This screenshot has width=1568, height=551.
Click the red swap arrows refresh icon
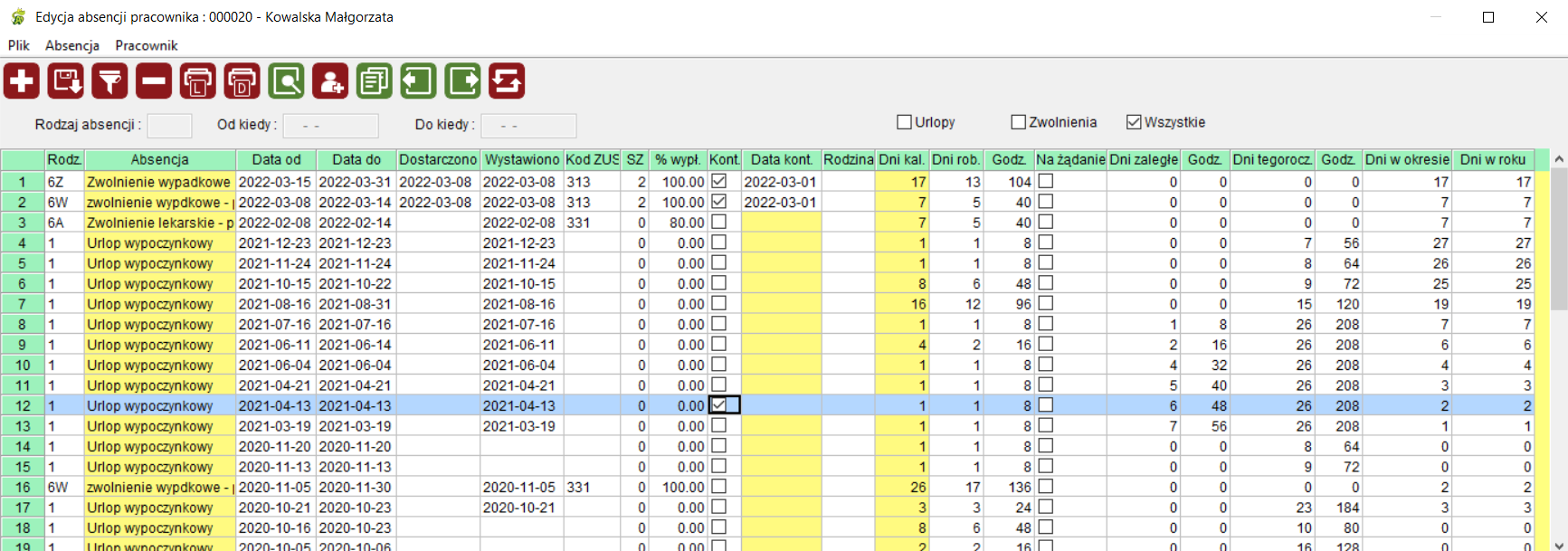click(x=507, y=81)
